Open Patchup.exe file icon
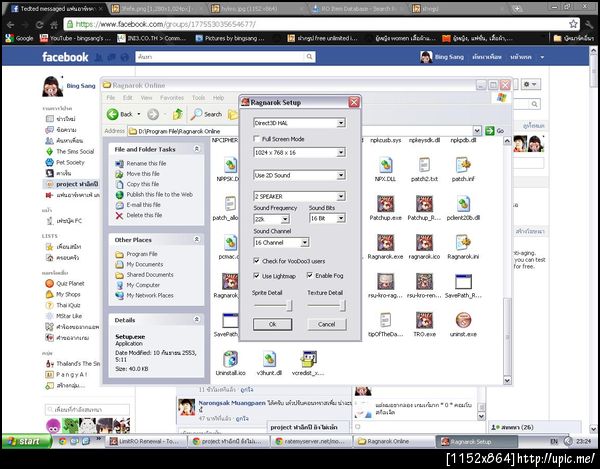This screenshot has width=600, height=469. click(x=385, y=204)
